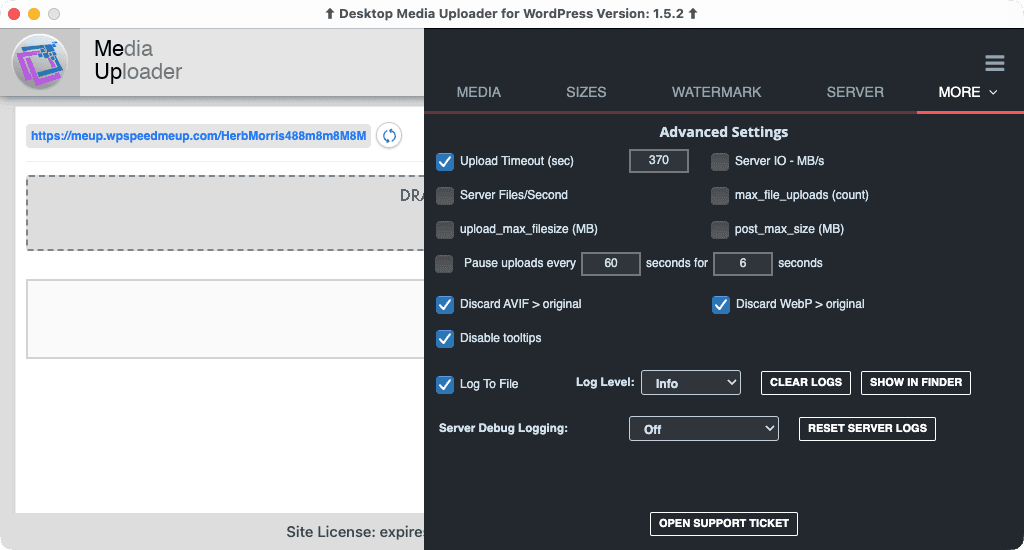Screen dimensions: 1024x550
Task: Switch to the SIZES tab
Action: click(x=586, y=92)
